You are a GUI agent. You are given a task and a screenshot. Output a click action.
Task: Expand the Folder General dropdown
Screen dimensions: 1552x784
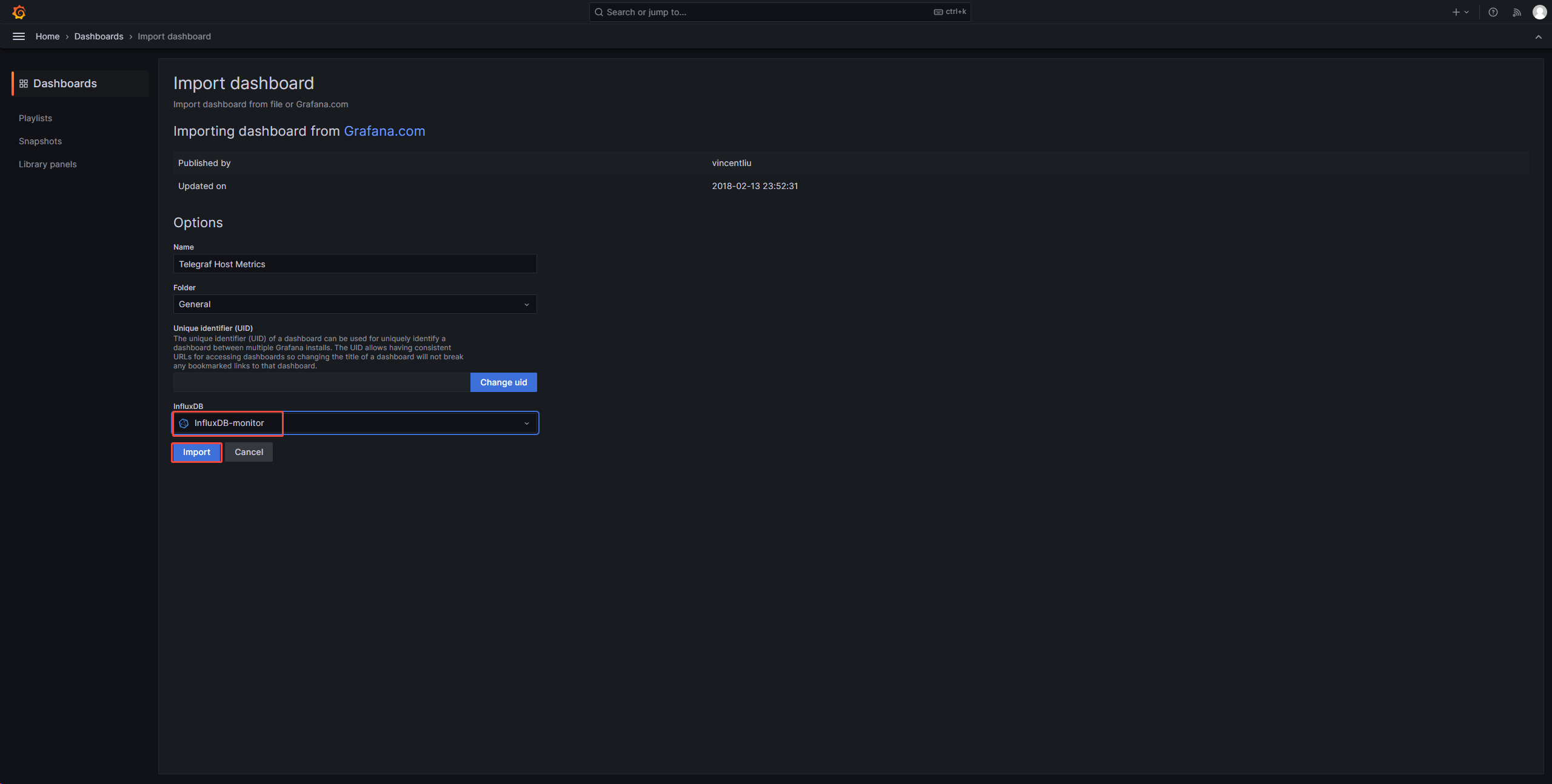click(355, 304)
